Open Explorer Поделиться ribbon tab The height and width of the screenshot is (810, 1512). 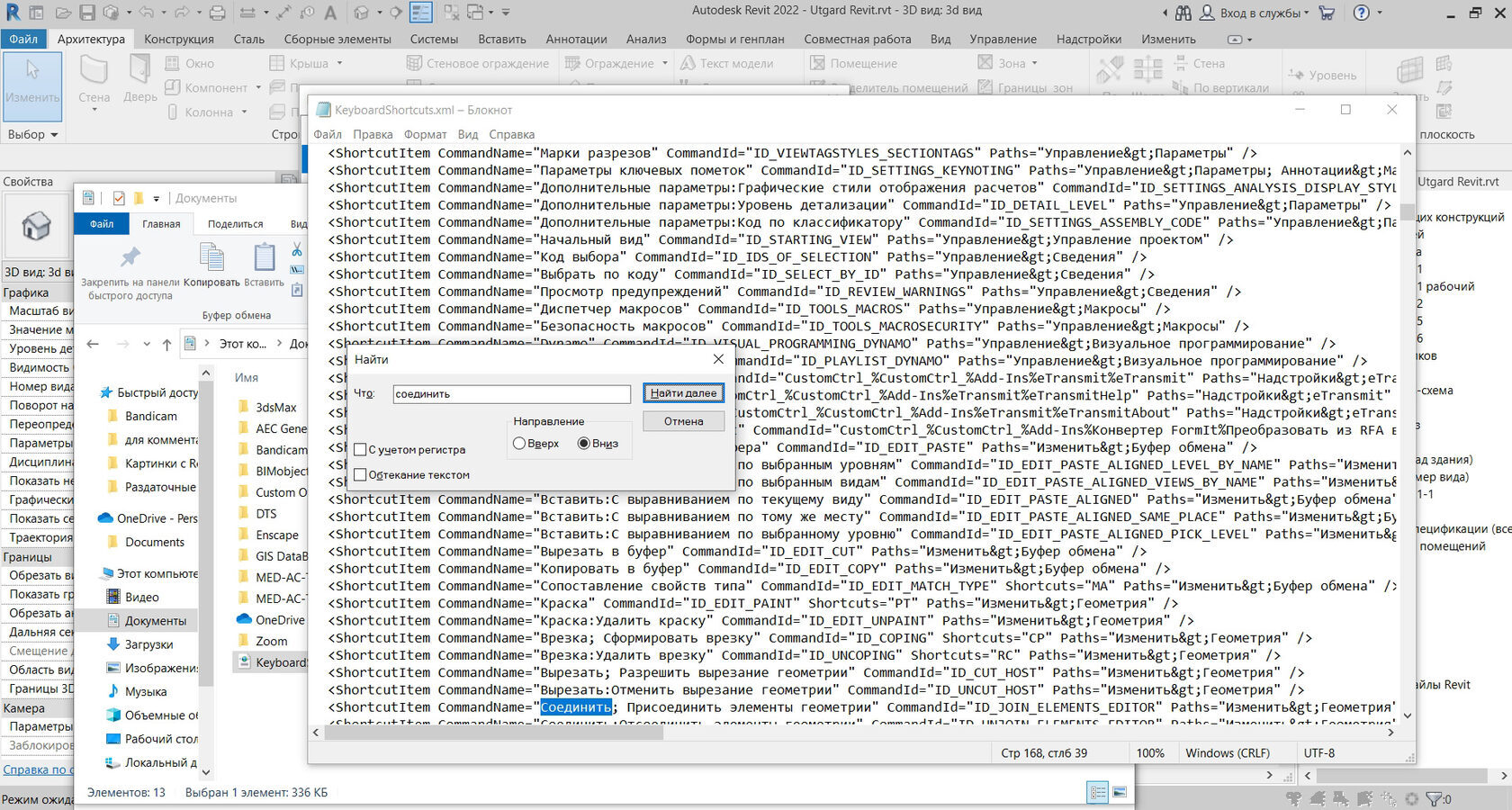coord(236,224)
